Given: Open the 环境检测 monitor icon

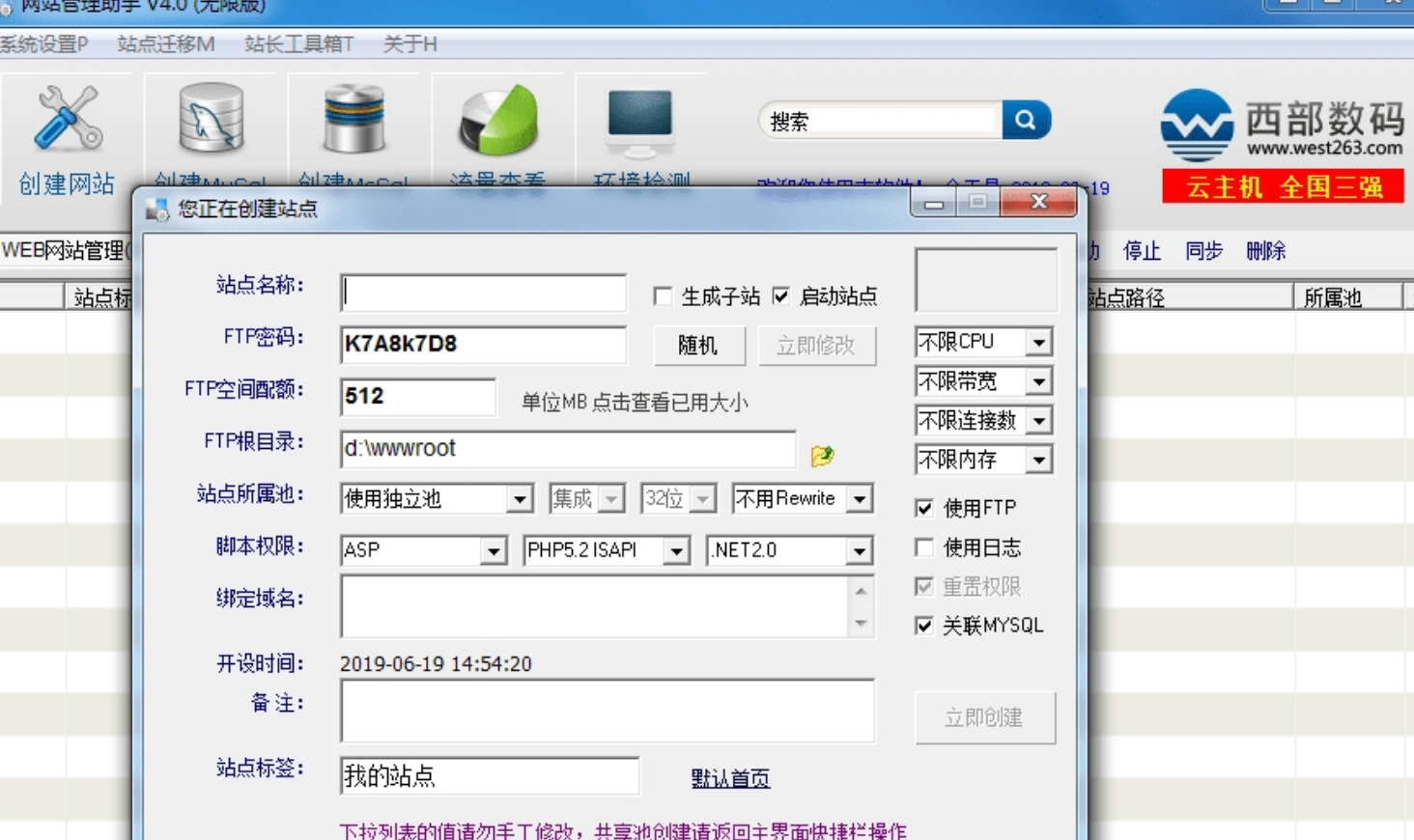Looking at the screenshot, I should [x=640, y=124].
